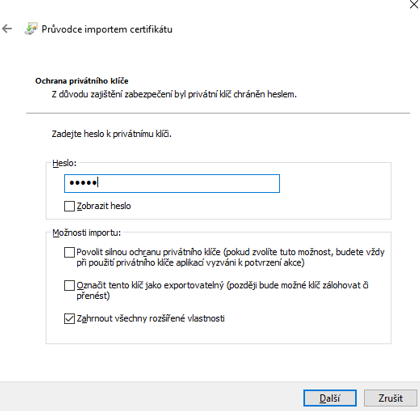Click the Ochrana privátního klíče heading

82,81
